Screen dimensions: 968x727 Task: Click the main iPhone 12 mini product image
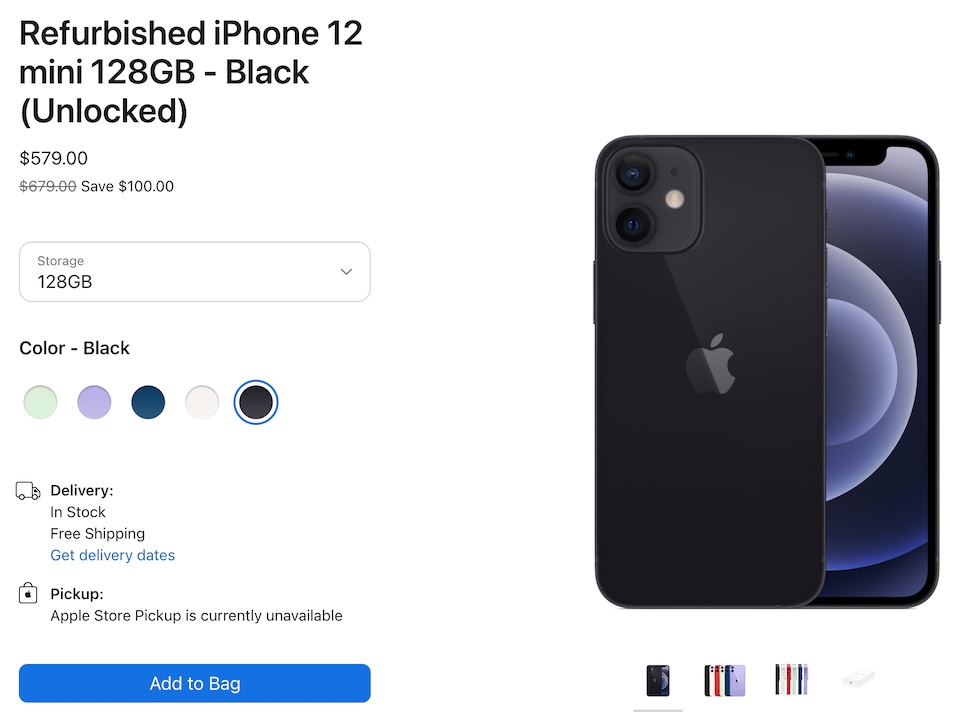(767, 372)
